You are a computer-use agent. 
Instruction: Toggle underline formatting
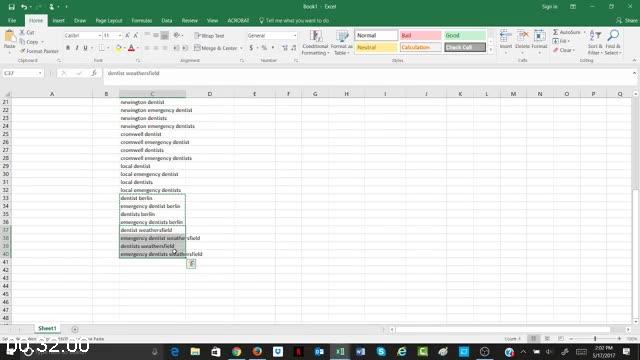click(x=85, y=48)
